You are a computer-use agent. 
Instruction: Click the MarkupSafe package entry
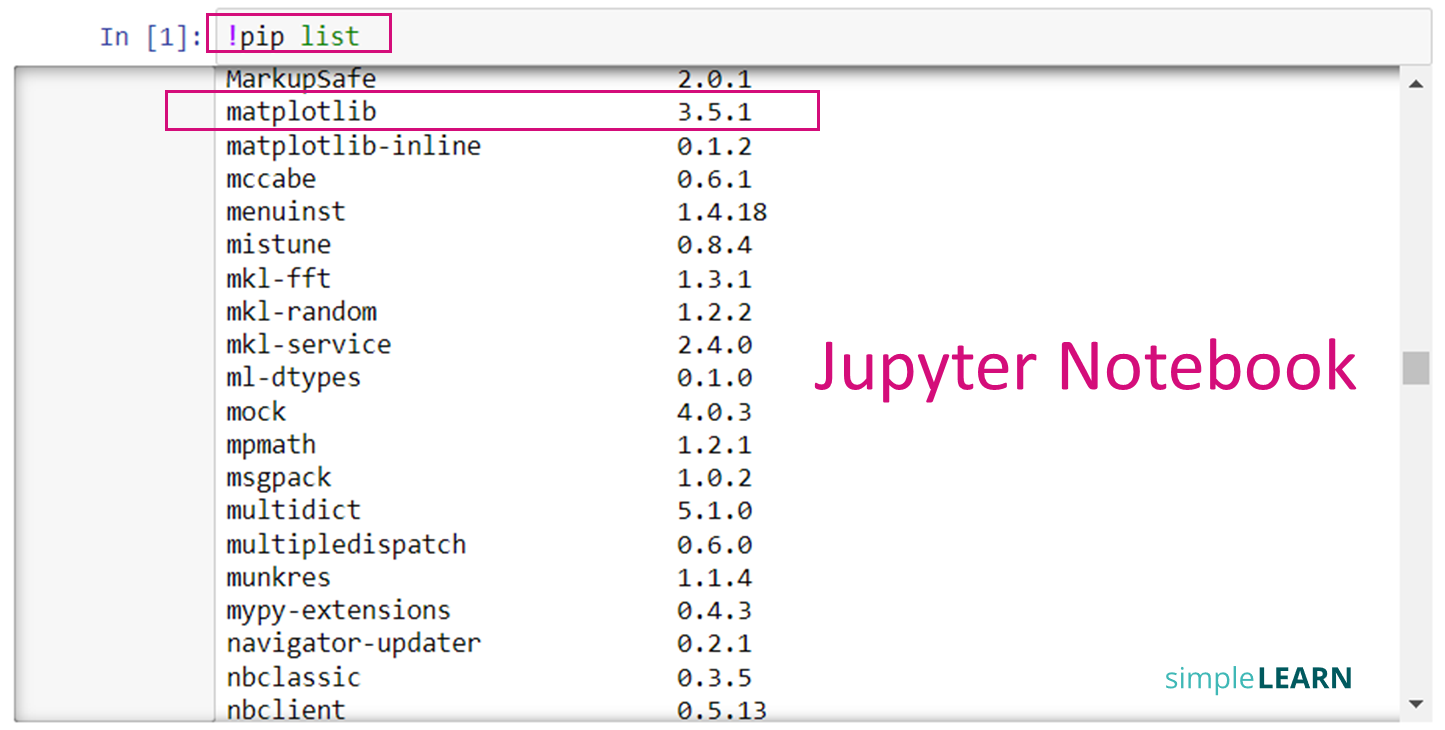point(301,78)
